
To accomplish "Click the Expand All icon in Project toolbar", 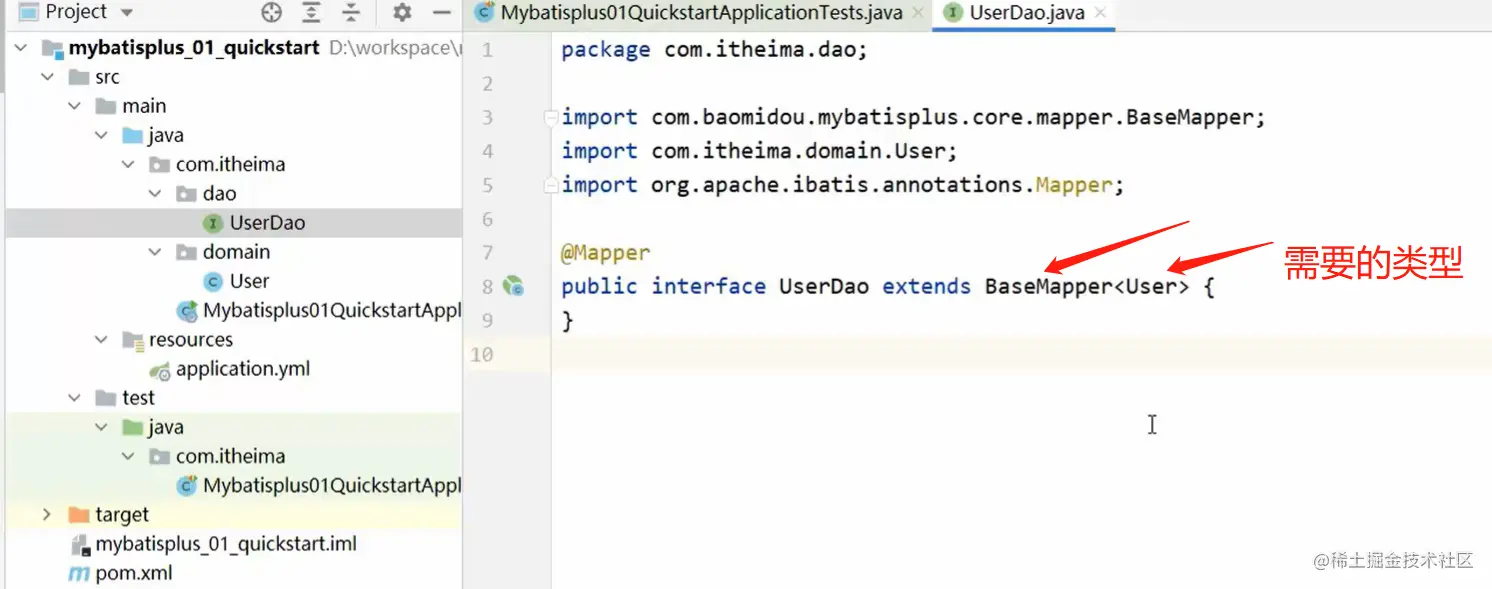I will coord(312,12).
